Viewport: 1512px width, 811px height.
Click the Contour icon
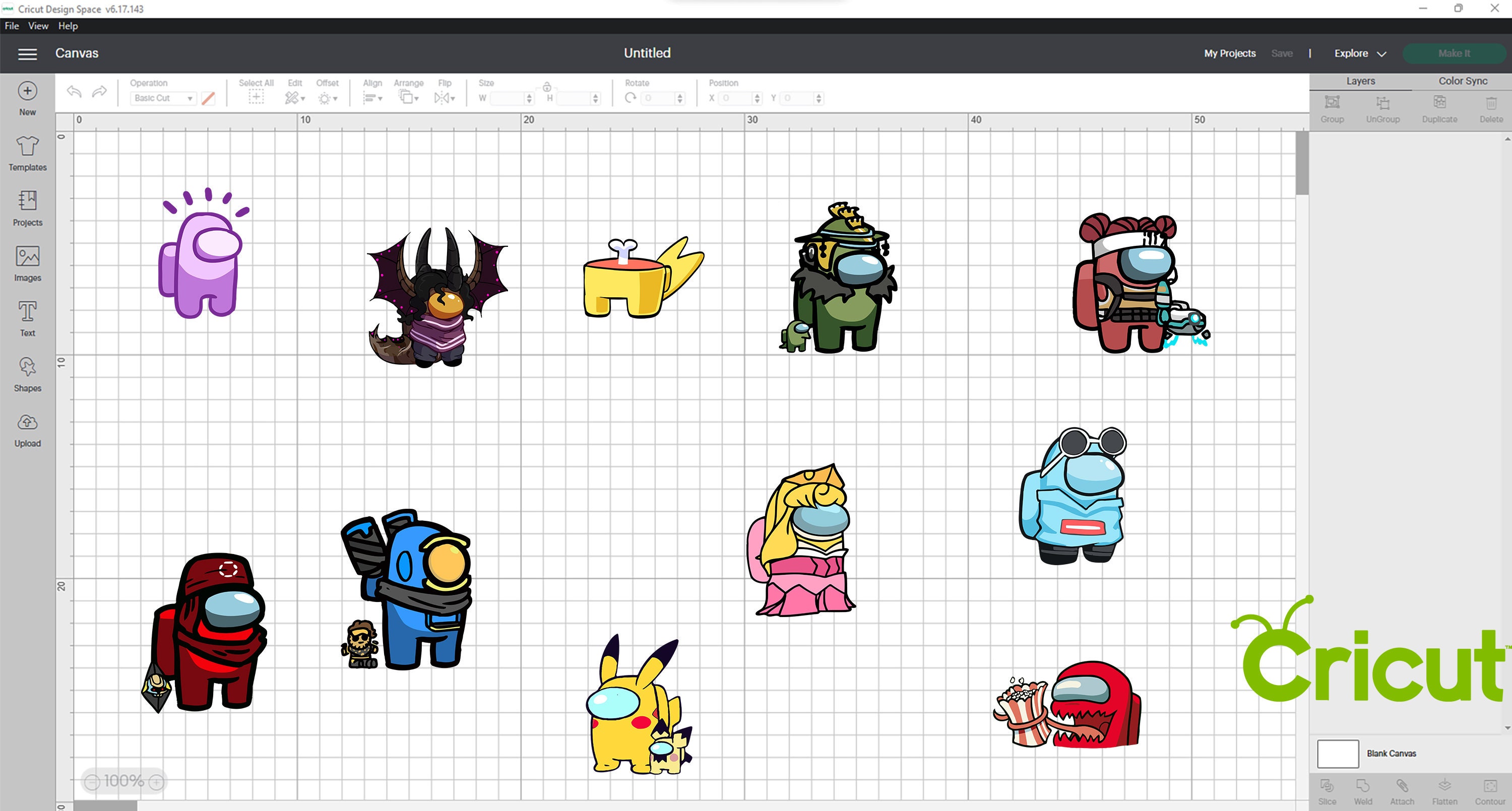point(1490,785)
